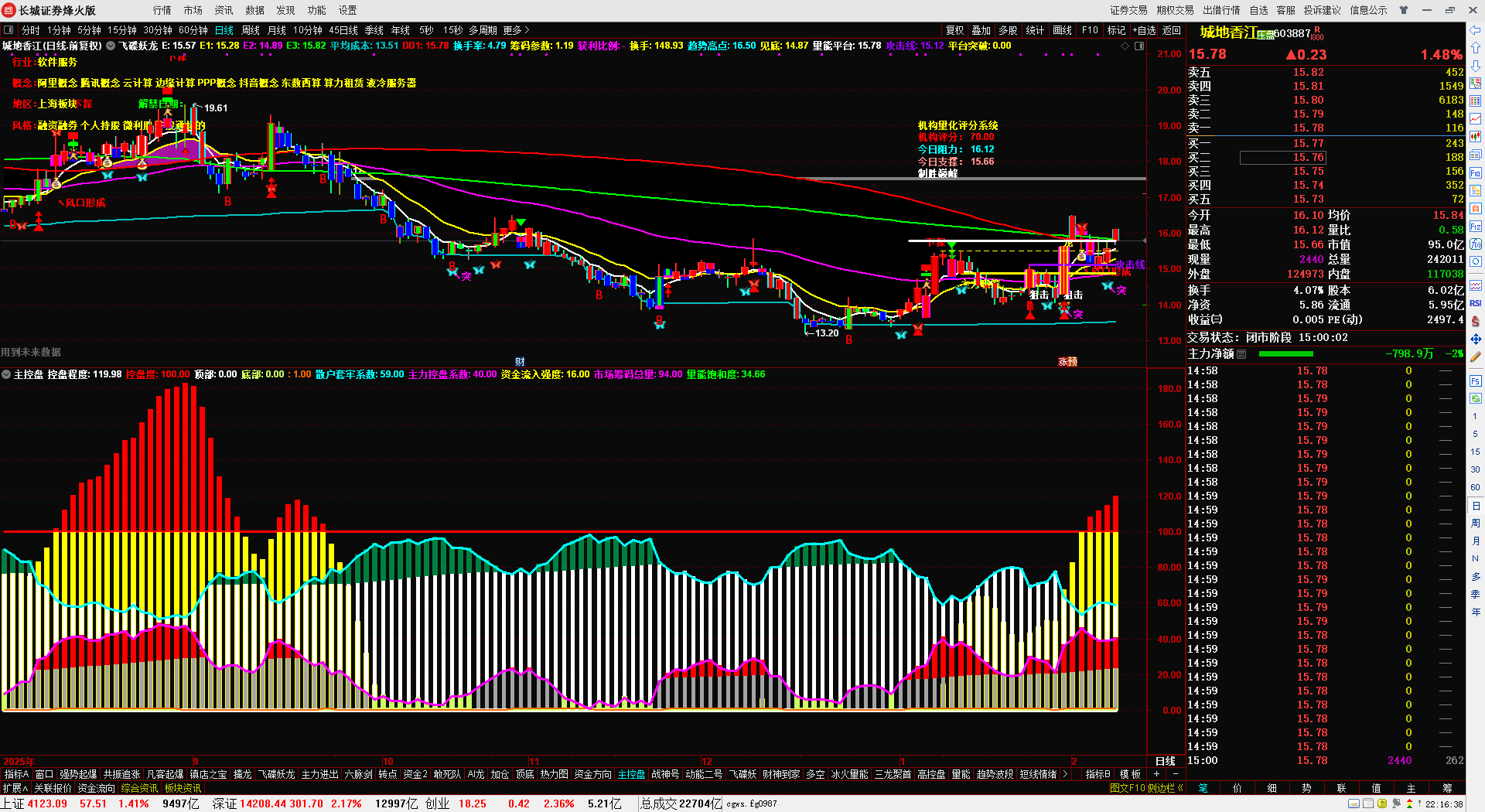Viewport: 1485px width, 812px height.
Task: Open 投诉建议 feedback link
Action: click(1322, 10)
